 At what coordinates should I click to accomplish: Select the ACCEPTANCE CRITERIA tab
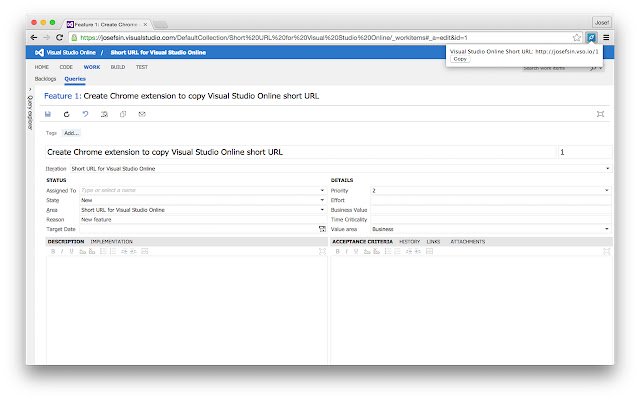coord(362,242)
